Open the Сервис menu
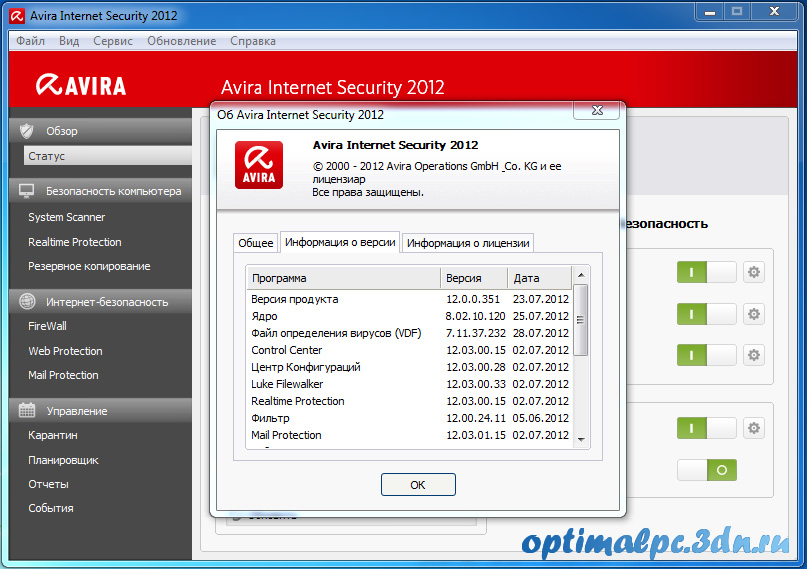Viewport: 807px width, 569px height. click(x=113, y=41)
